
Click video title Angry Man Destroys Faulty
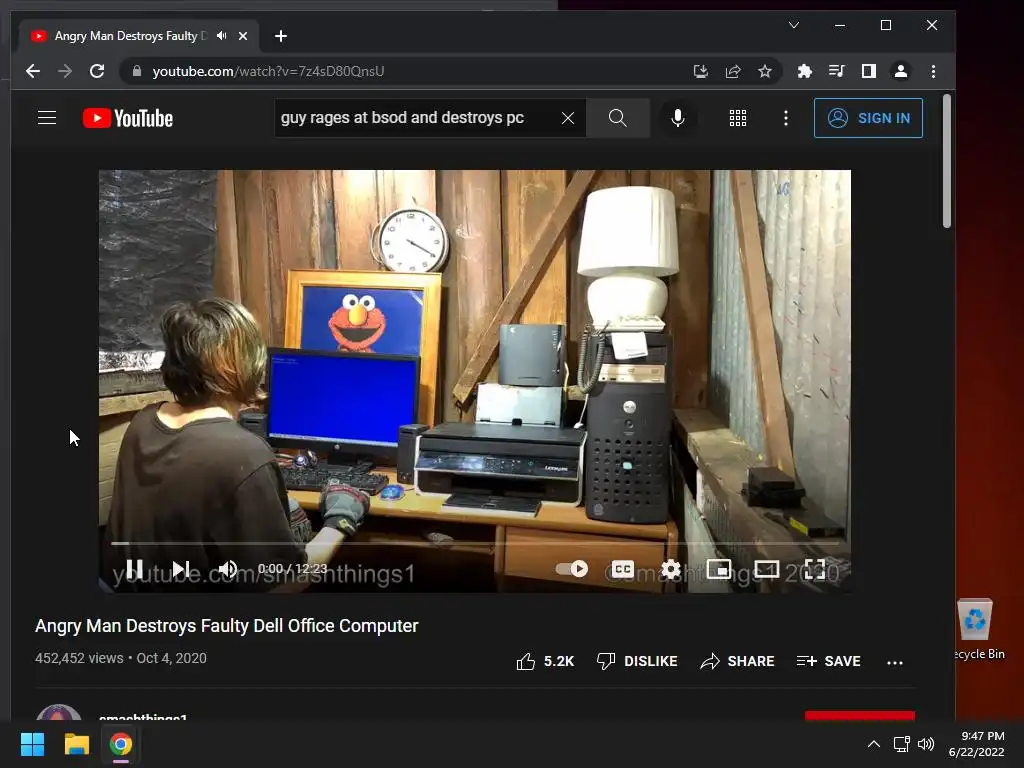[227, 626]
